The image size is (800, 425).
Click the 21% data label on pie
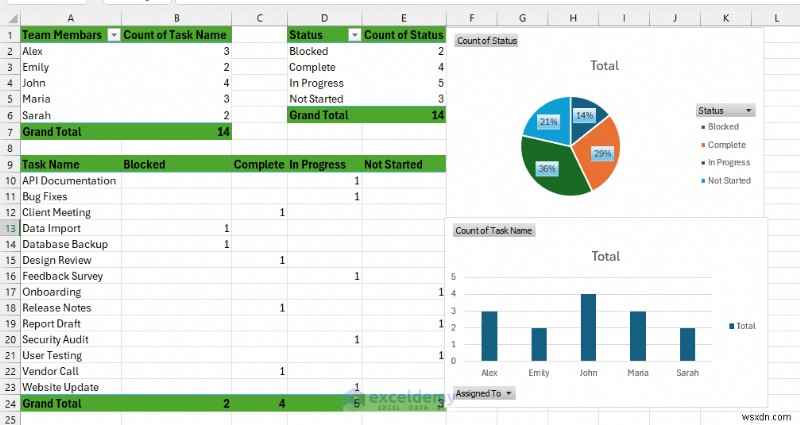(x=548, y=121)
